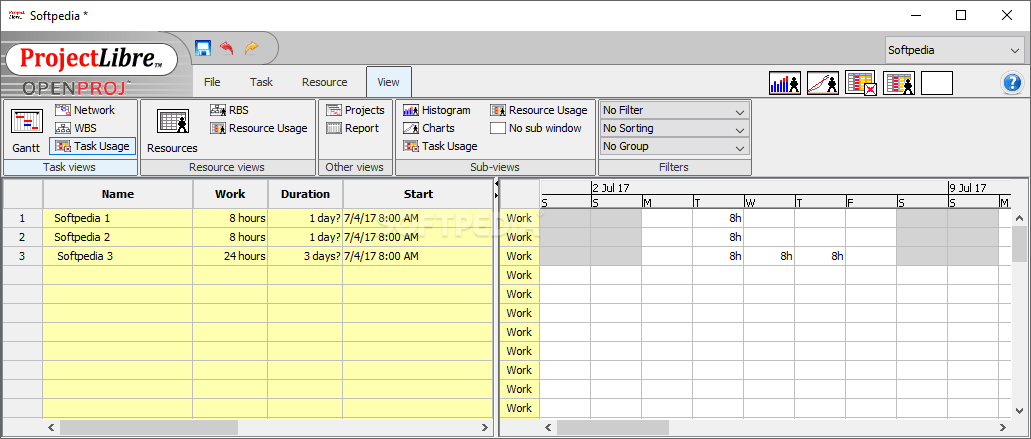
Task: Click the Softpedia 1 task name
Action: (x=82, y=218)
